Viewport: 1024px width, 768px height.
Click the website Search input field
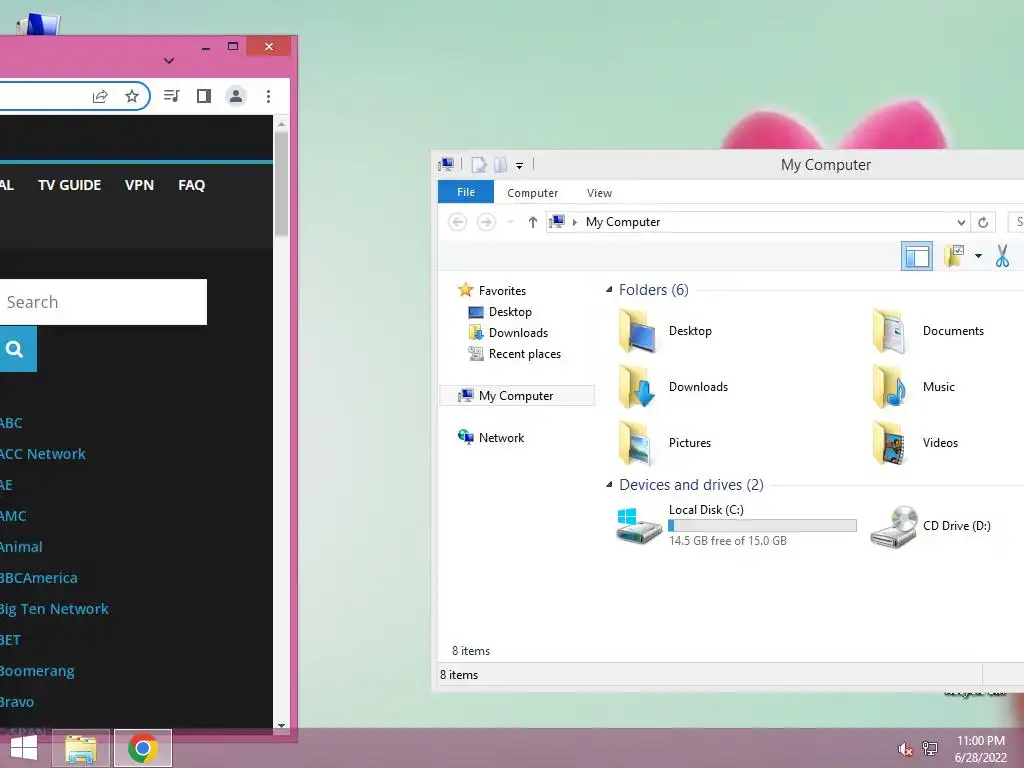(x=103, y=302)
